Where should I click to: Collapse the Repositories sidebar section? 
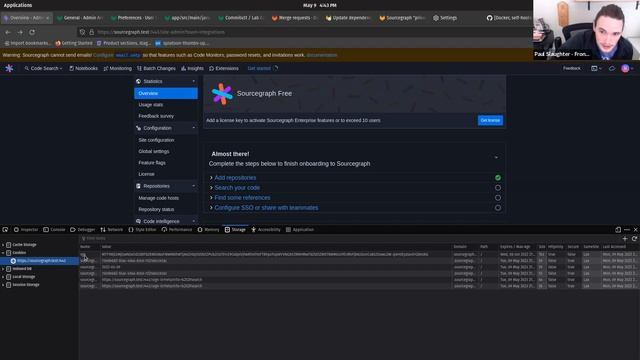coord(193,186)
